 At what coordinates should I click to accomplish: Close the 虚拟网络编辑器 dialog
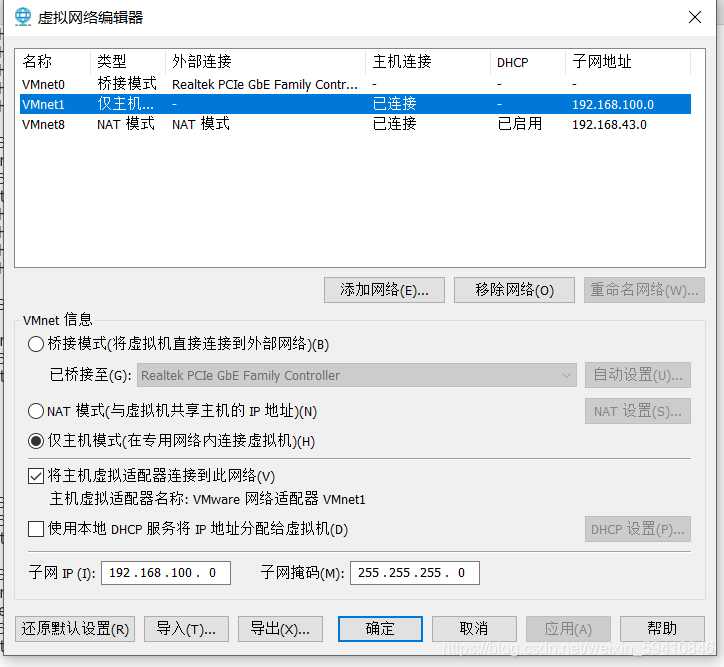click(x=694, y=18)
